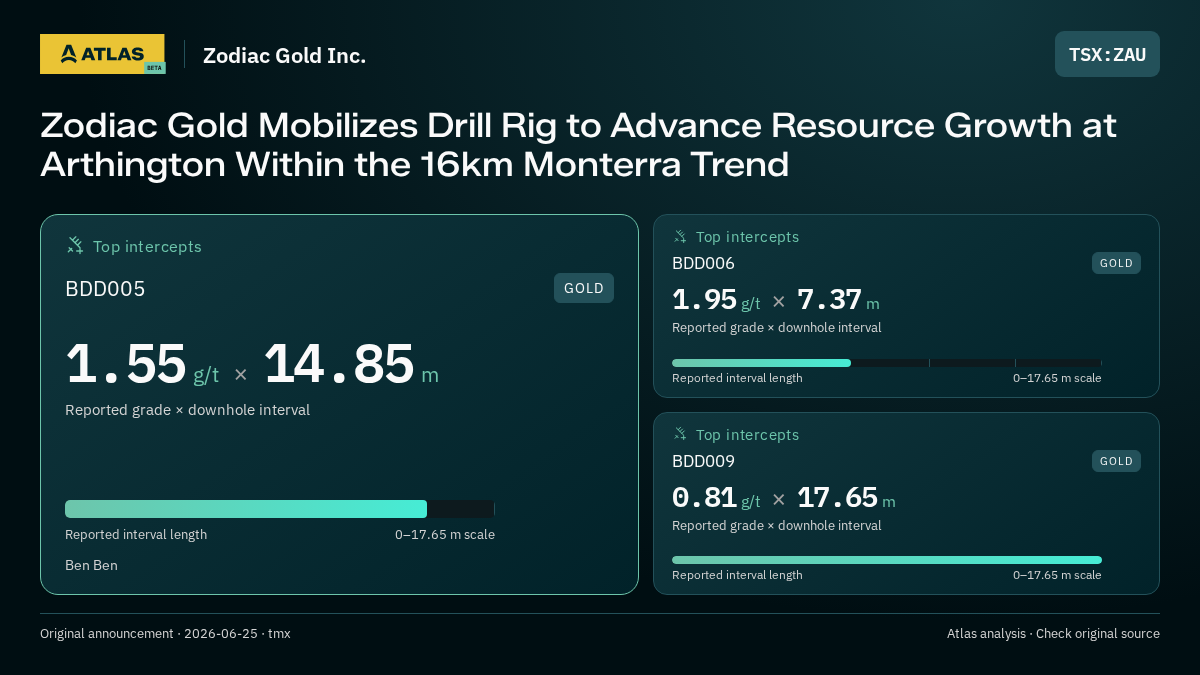
Task: Click the Original announcement date footer
Action: (x=165, y=634)
